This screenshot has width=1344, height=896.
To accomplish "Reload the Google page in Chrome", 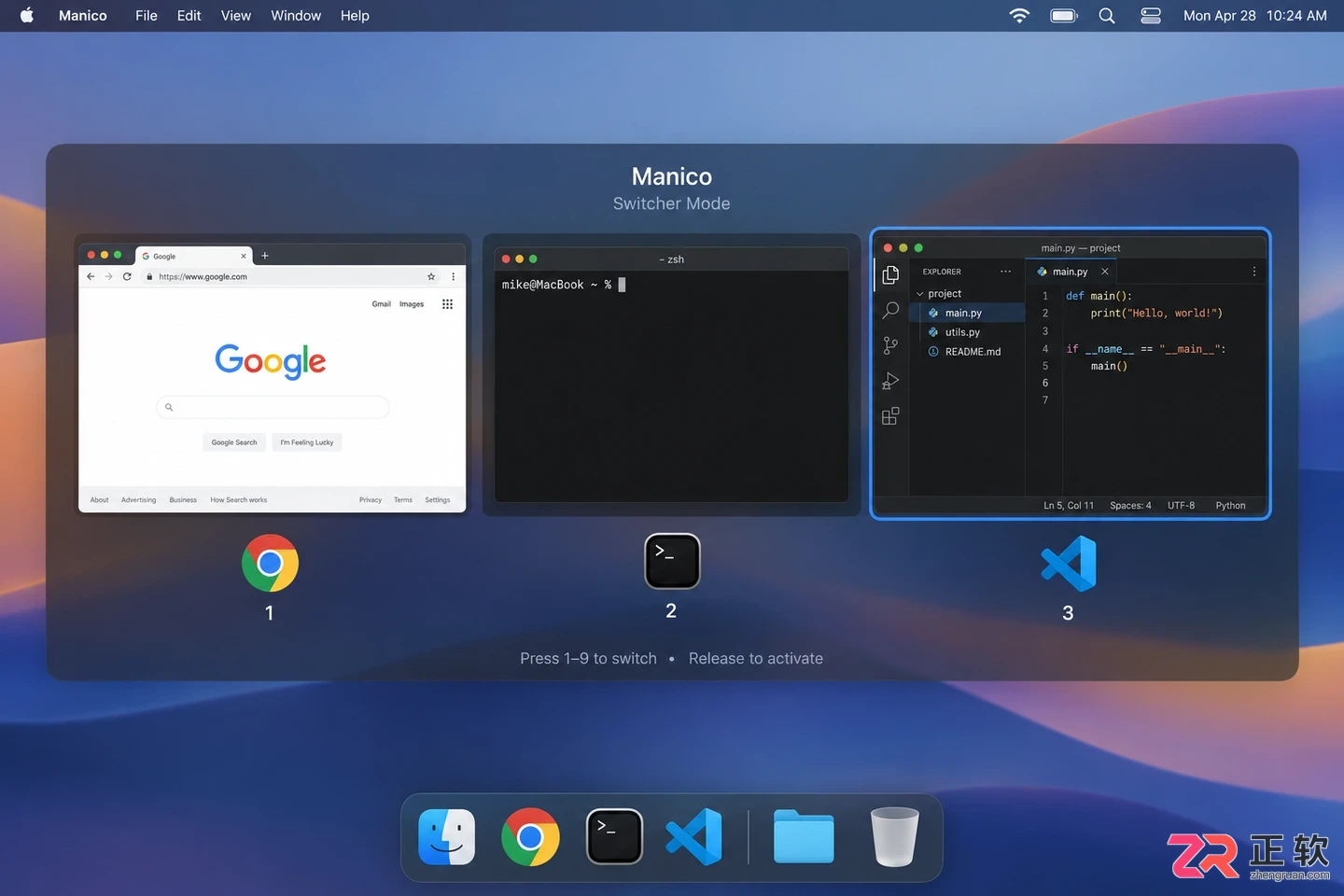I will click(x=127, y=276).
